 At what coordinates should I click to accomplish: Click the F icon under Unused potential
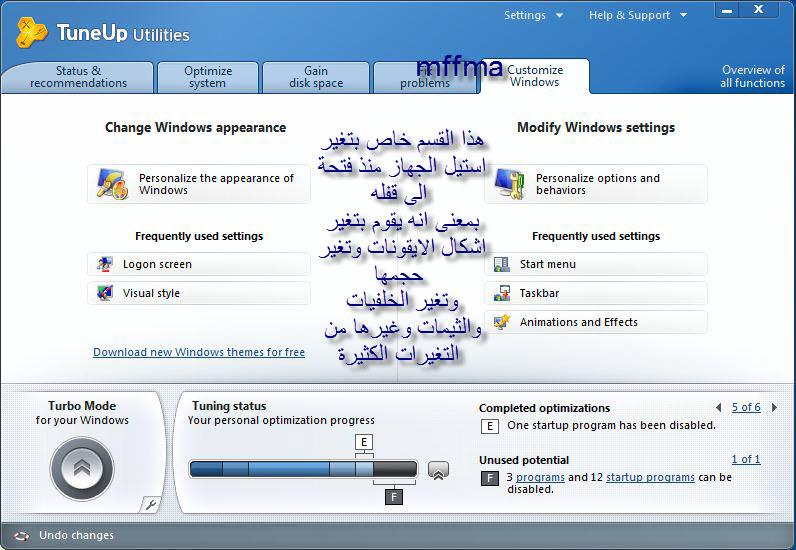coord(489,478)
